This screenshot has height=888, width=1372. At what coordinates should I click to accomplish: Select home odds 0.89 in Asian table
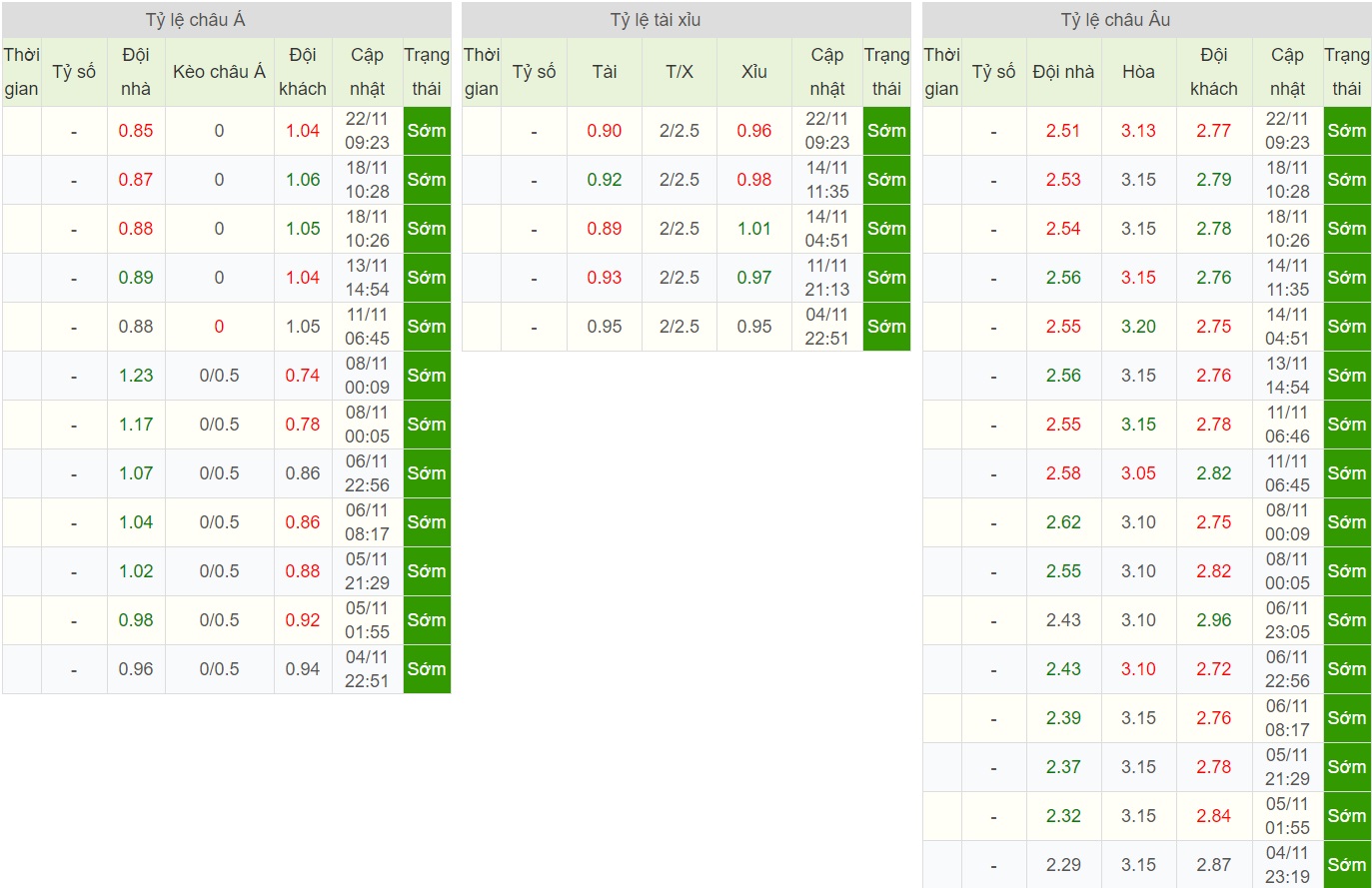(136, 278)
